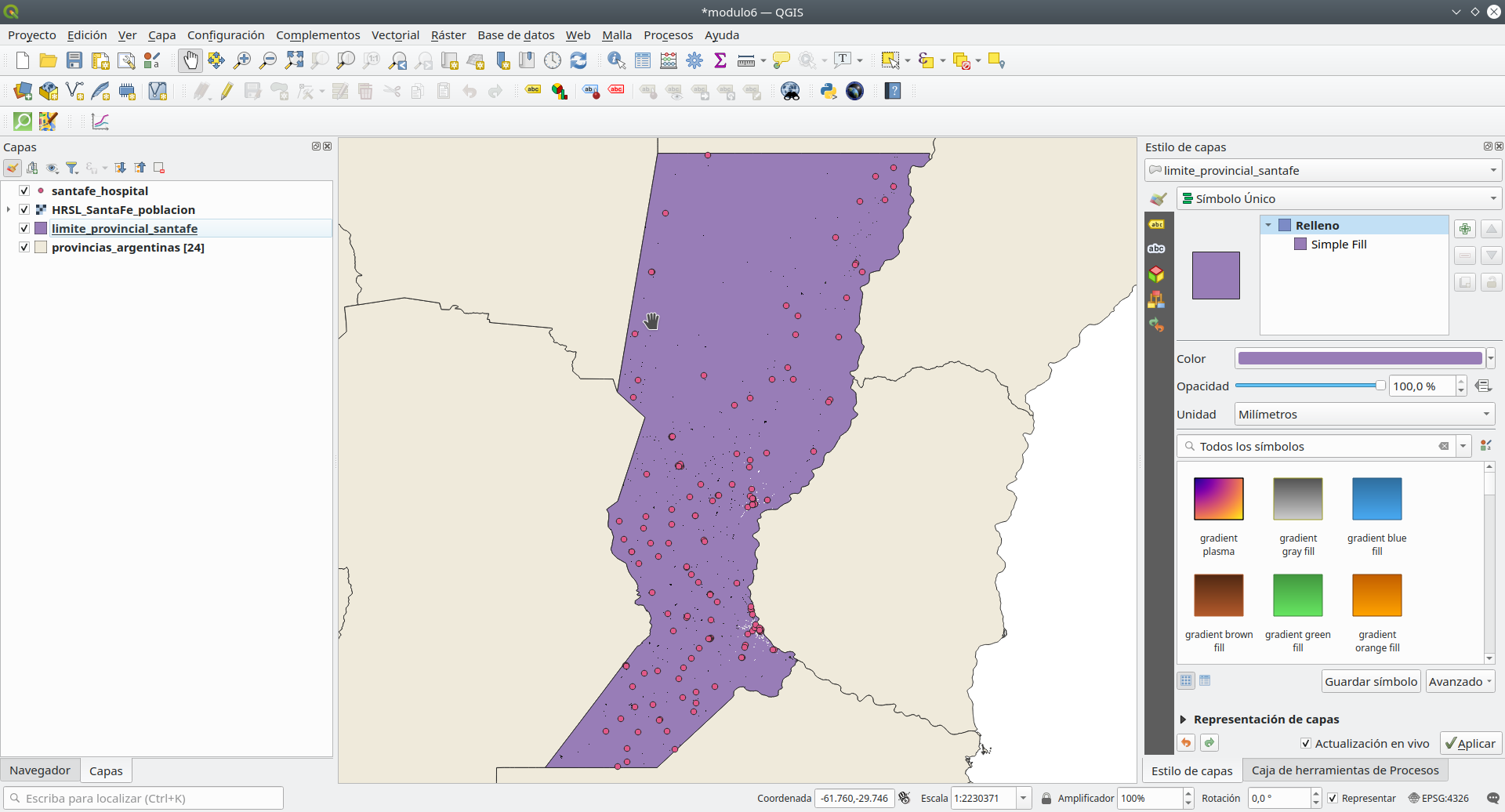Open the Complementos menu
The image size is (1505, 812).
click(317, 34)
